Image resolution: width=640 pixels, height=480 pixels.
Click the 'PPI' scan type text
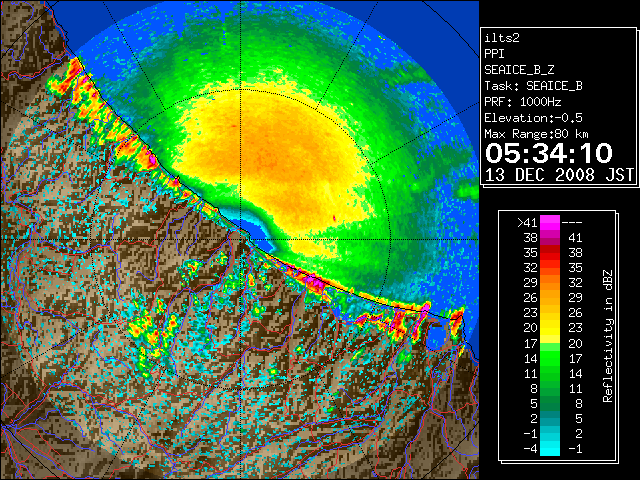494,54
